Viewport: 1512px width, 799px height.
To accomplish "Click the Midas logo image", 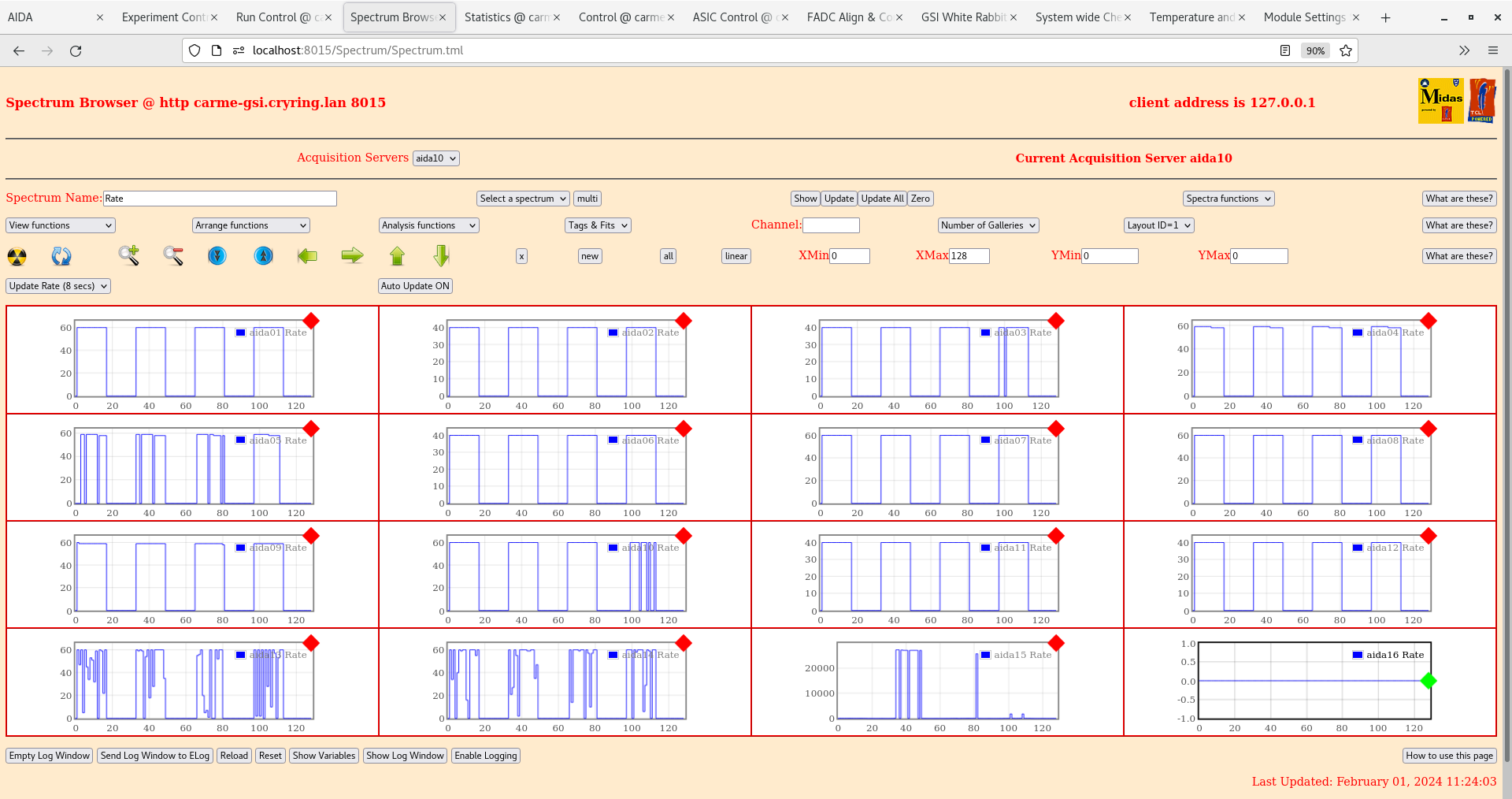I will [1440, 101].
